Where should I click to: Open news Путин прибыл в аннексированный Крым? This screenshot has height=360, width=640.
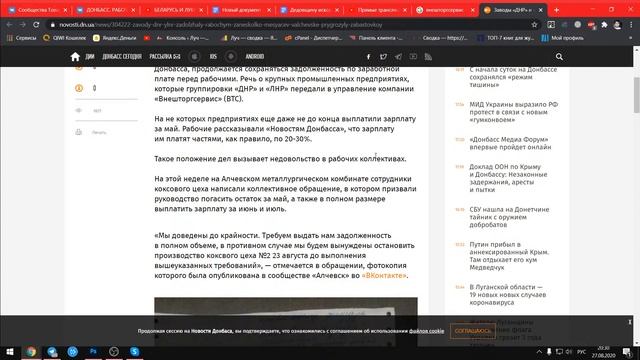pyautogui.click(x=509, y=256)
